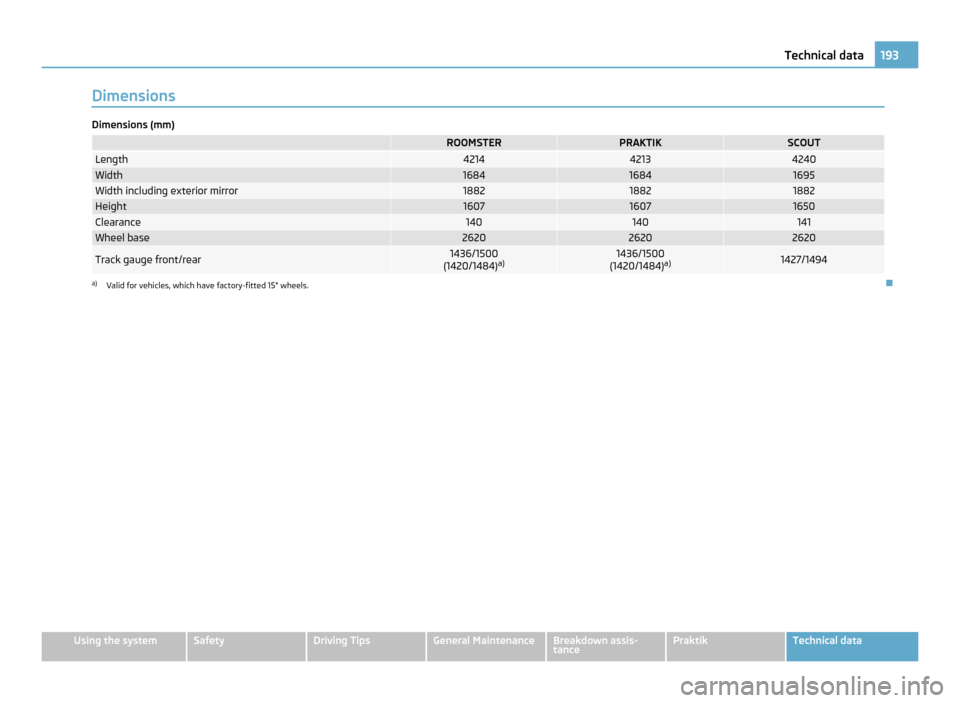960x703 pixels.
Task: Switch to the Driving Tips tab
Action: click(366, 646)
